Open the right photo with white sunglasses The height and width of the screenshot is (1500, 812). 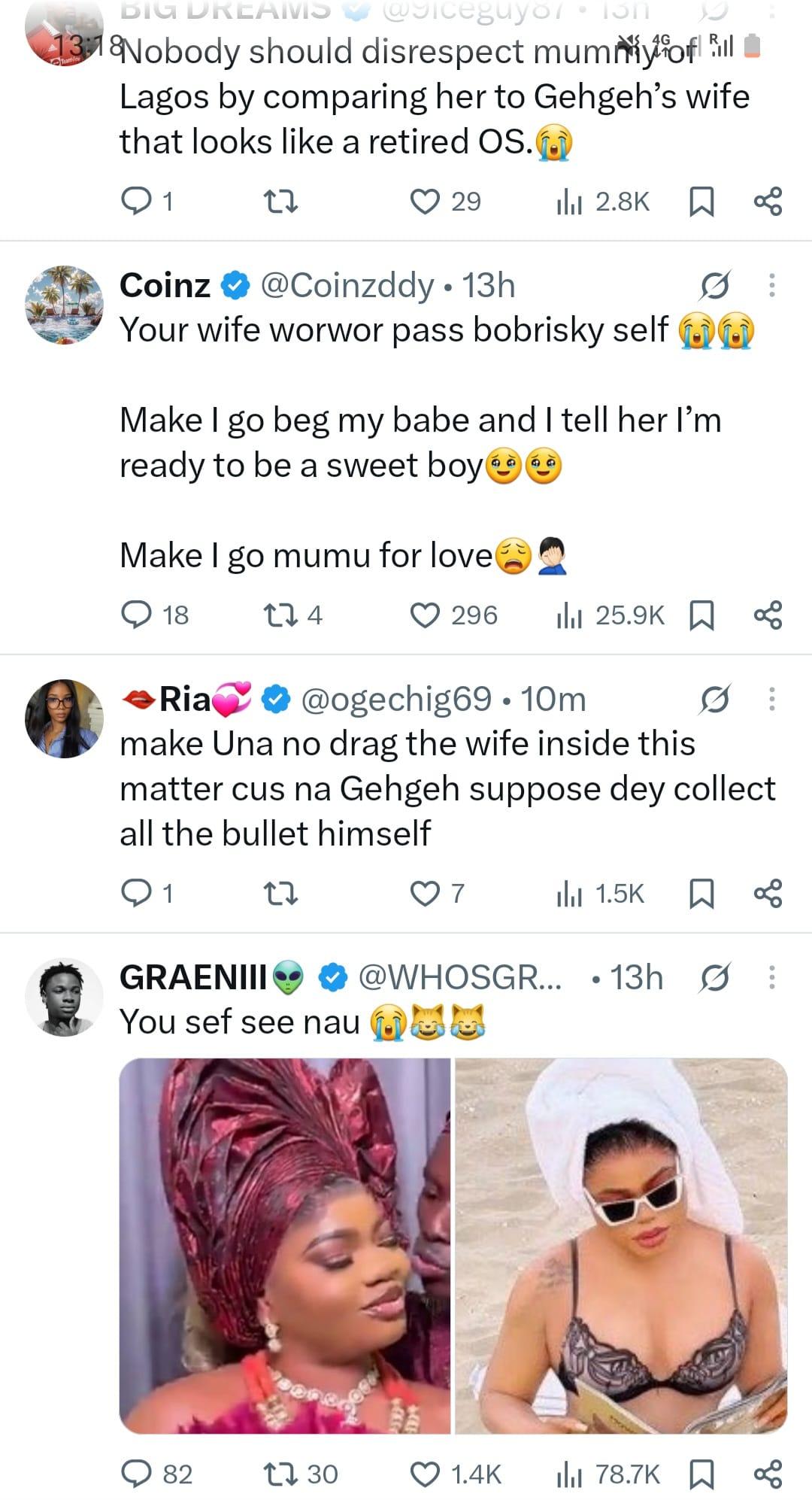[x=621, y=1246]
